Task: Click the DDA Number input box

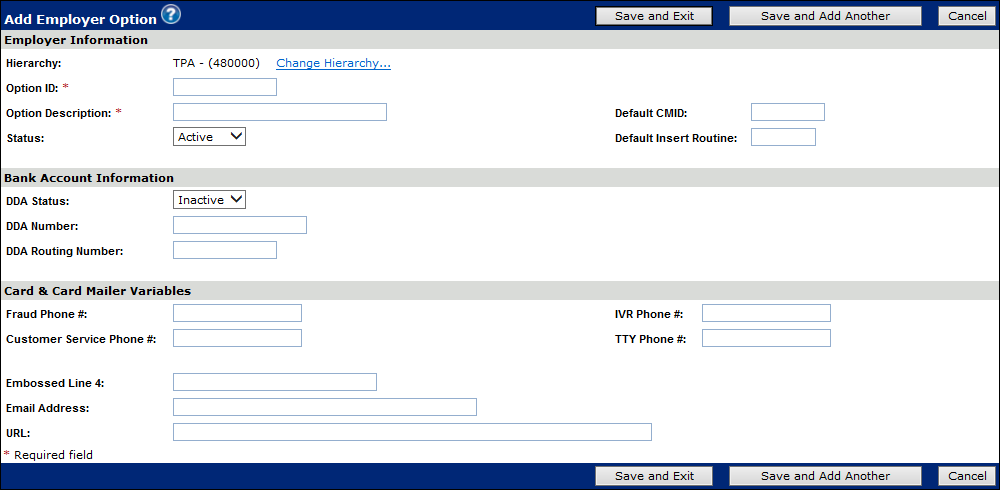Action: [x=239, y=225]
